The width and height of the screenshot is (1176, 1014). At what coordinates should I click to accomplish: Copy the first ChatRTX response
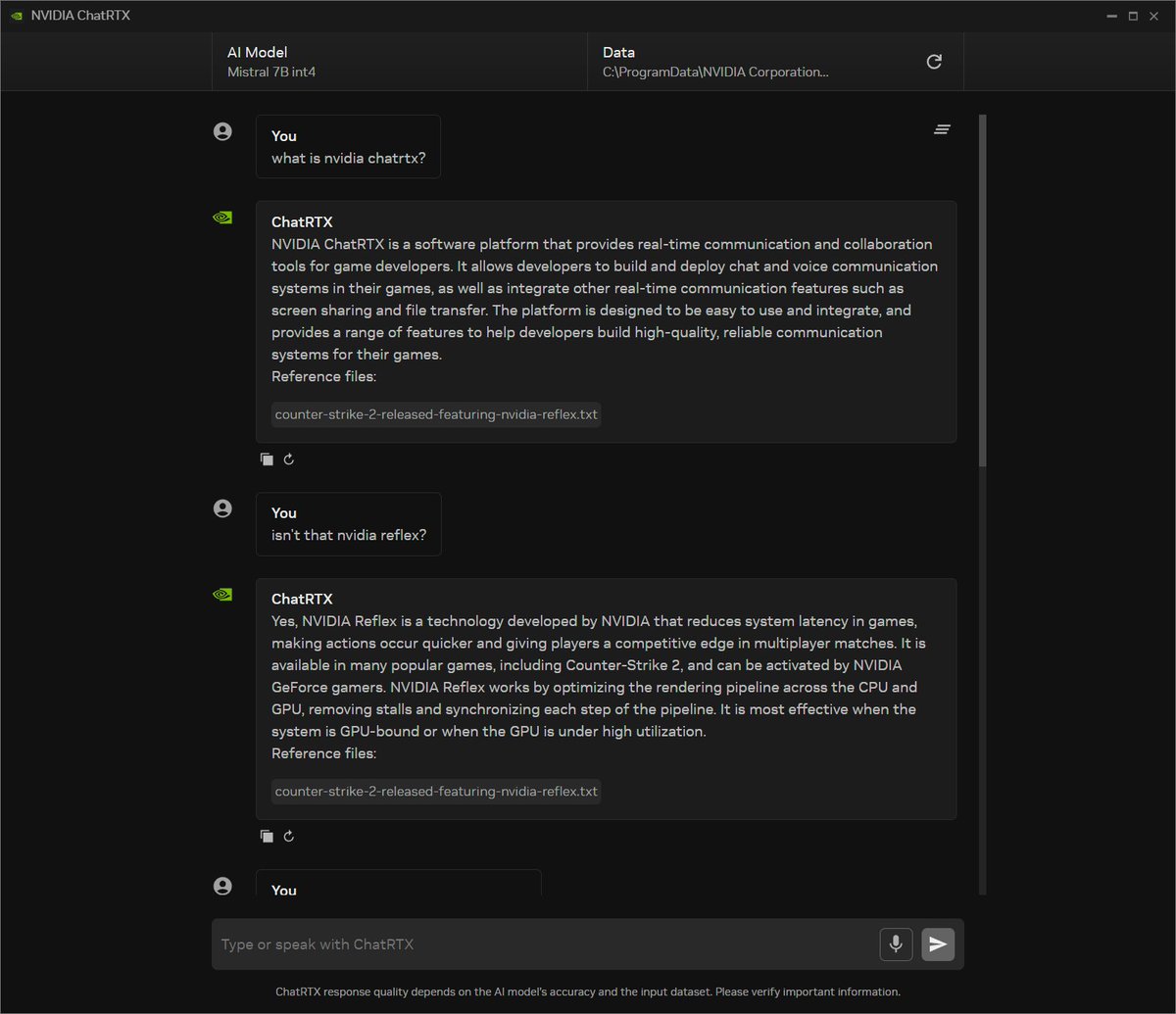(x=267, y=459)
